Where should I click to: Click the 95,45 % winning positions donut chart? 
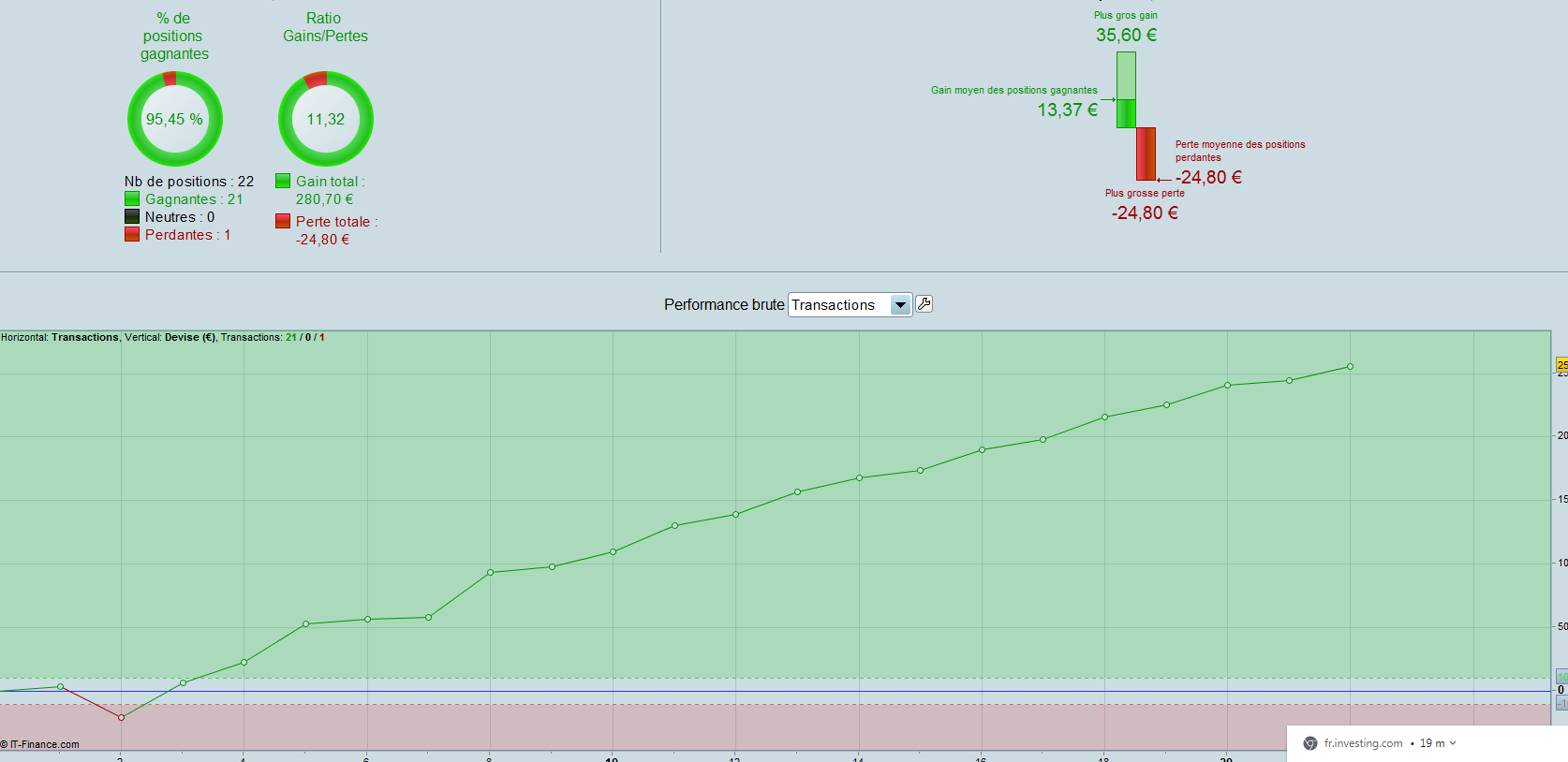pos(175,119)
